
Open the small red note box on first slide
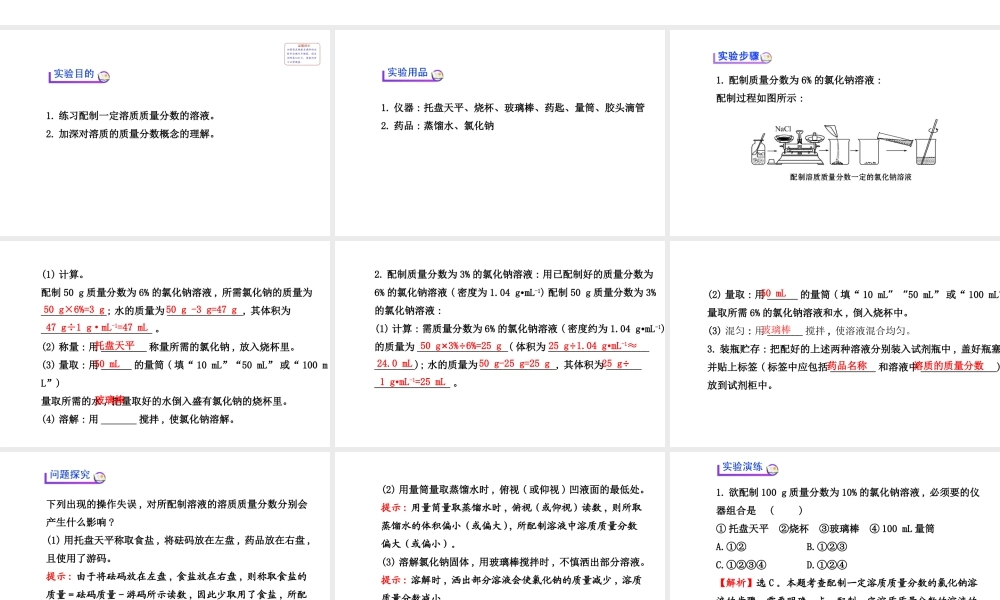[x=302, y=54]
